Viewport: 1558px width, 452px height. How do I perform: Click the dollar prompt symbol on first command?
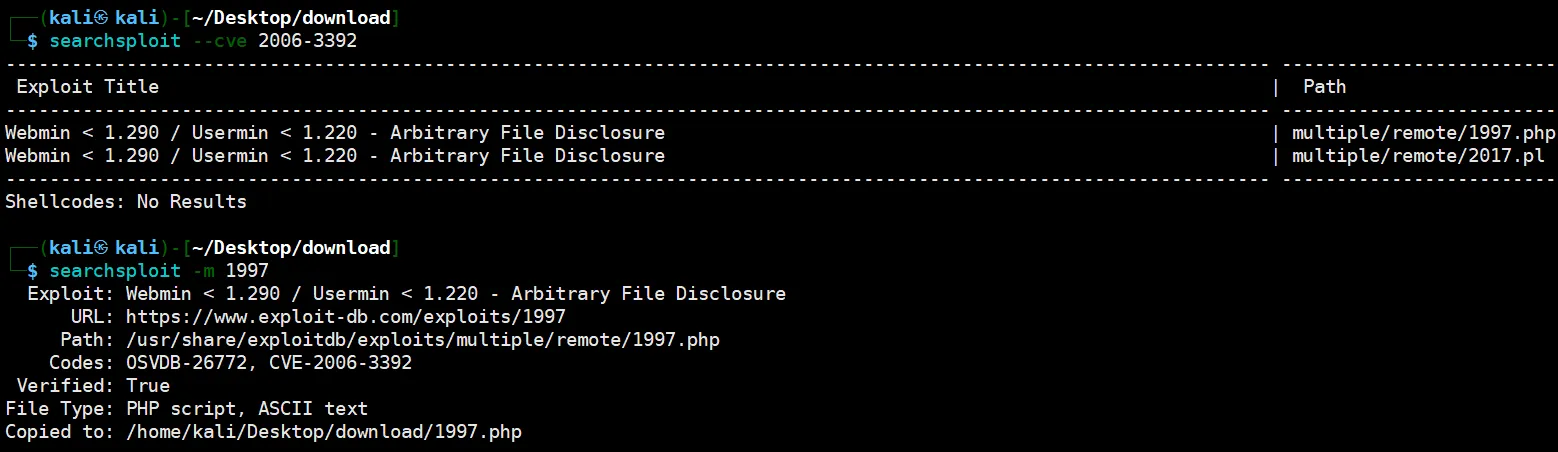tap(33, 41)
